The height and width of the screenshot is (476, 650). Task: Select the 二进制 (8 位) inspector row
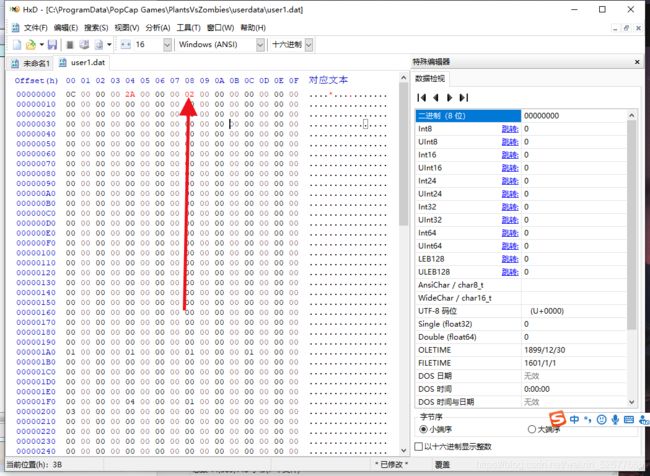point(521,116)
